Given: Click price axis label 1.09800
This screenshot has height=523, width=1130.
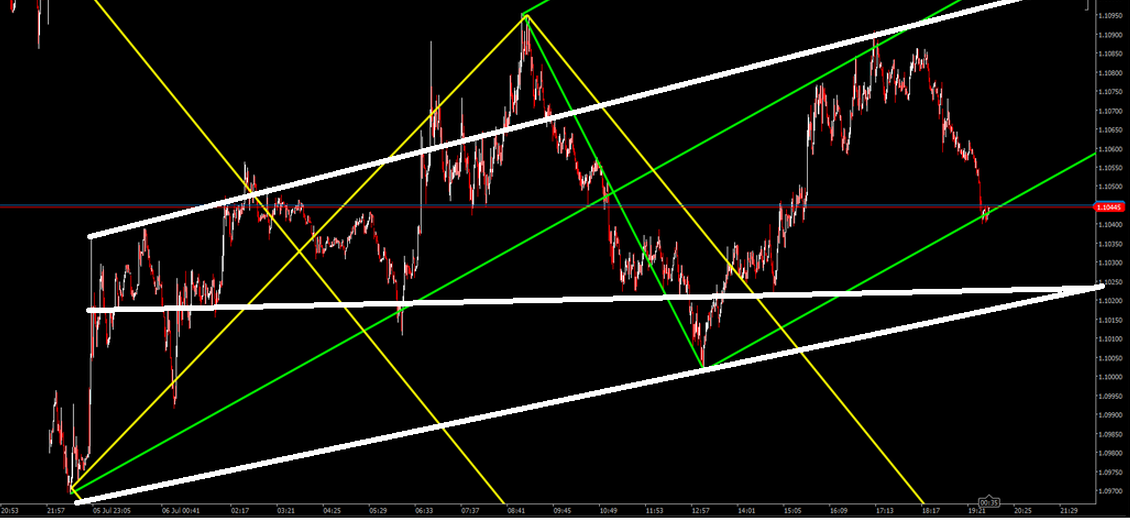Looking at the screenshot, I should click(1110, 453).
